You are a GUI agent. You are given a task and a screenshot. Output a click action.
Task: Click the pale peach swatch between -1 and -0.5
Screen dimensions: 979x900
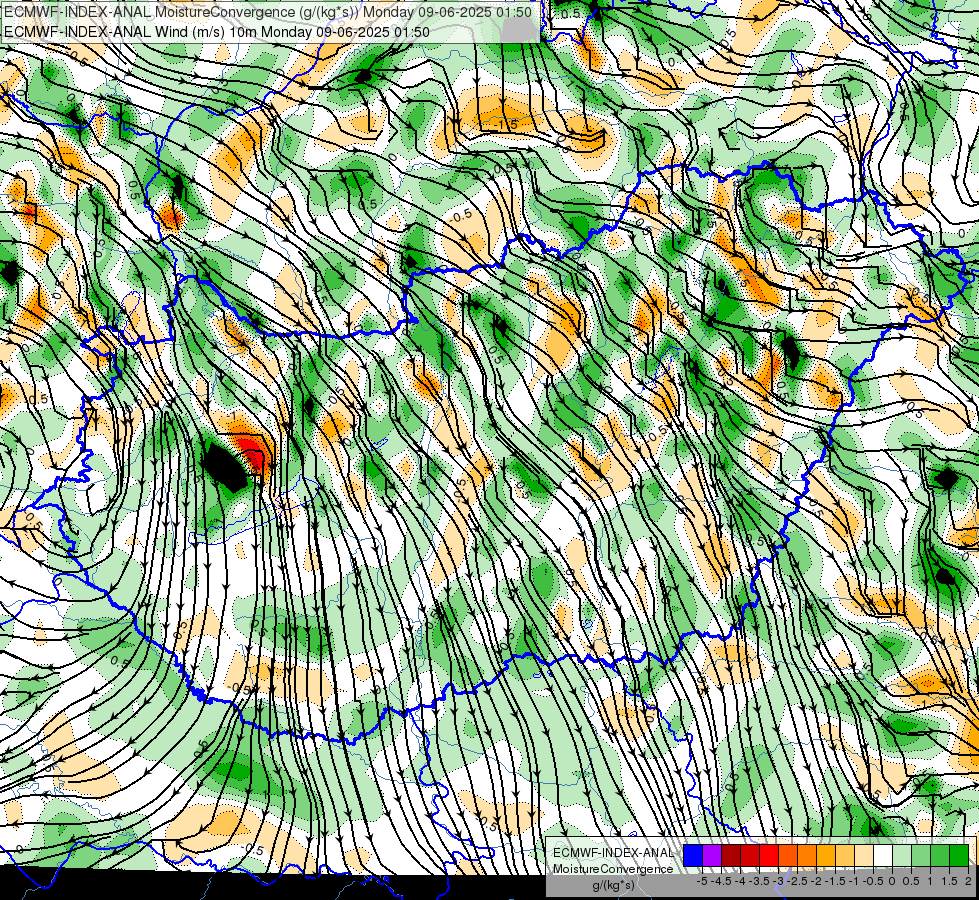click(864, 855)
